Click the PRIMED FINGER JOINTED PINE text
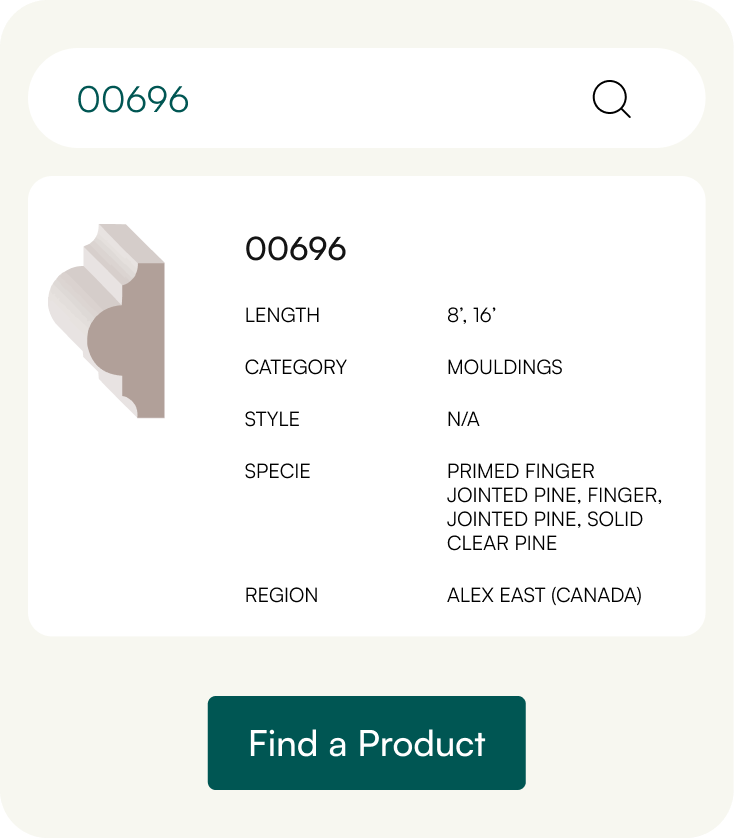This screenshot has width=734, height=838. pyautogui.click(x=520, y=471)
